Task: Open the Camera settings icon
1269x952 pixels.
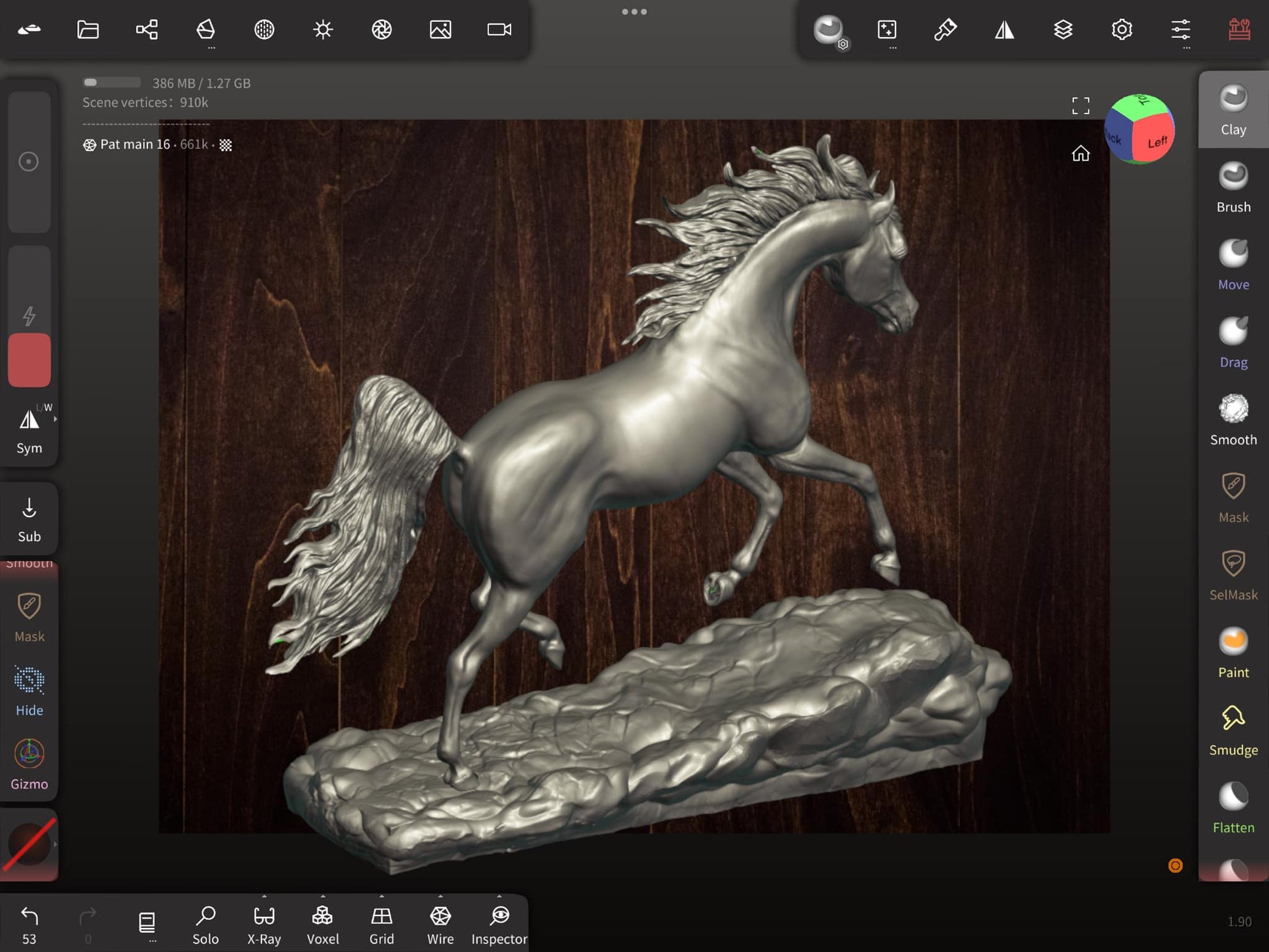Action: click(499, 29)
